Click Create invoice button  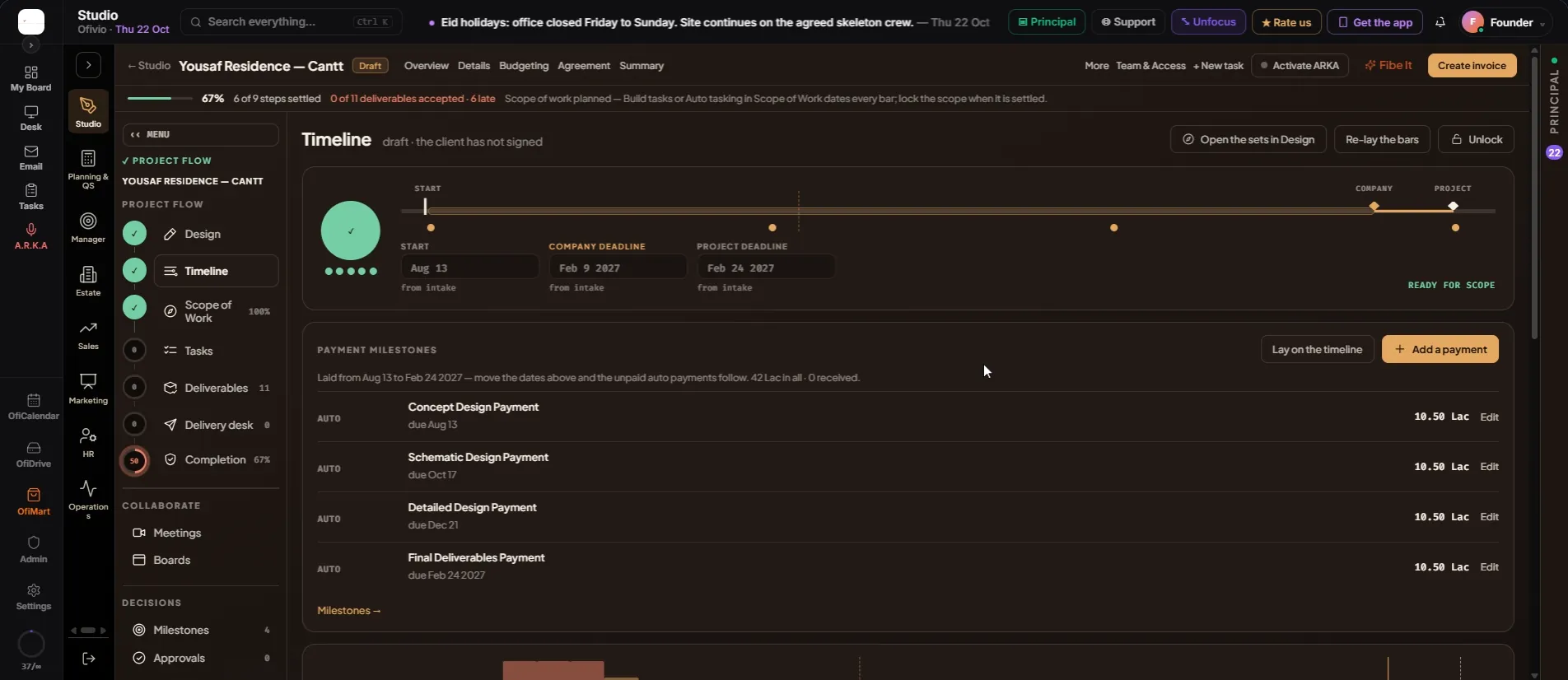pyautogui.click(x=1472, y=66)
